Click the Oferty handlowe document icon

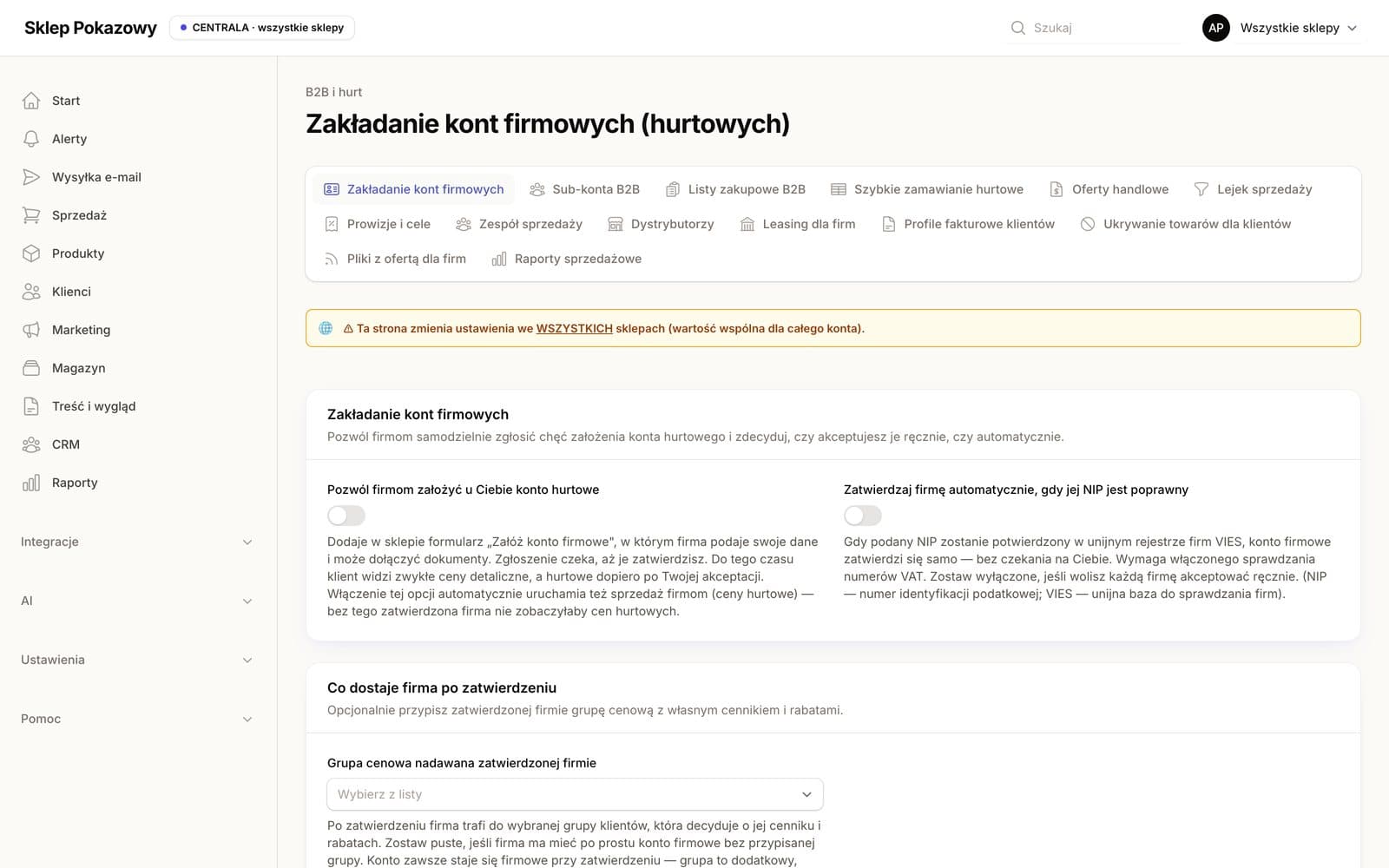[1057, 189]
